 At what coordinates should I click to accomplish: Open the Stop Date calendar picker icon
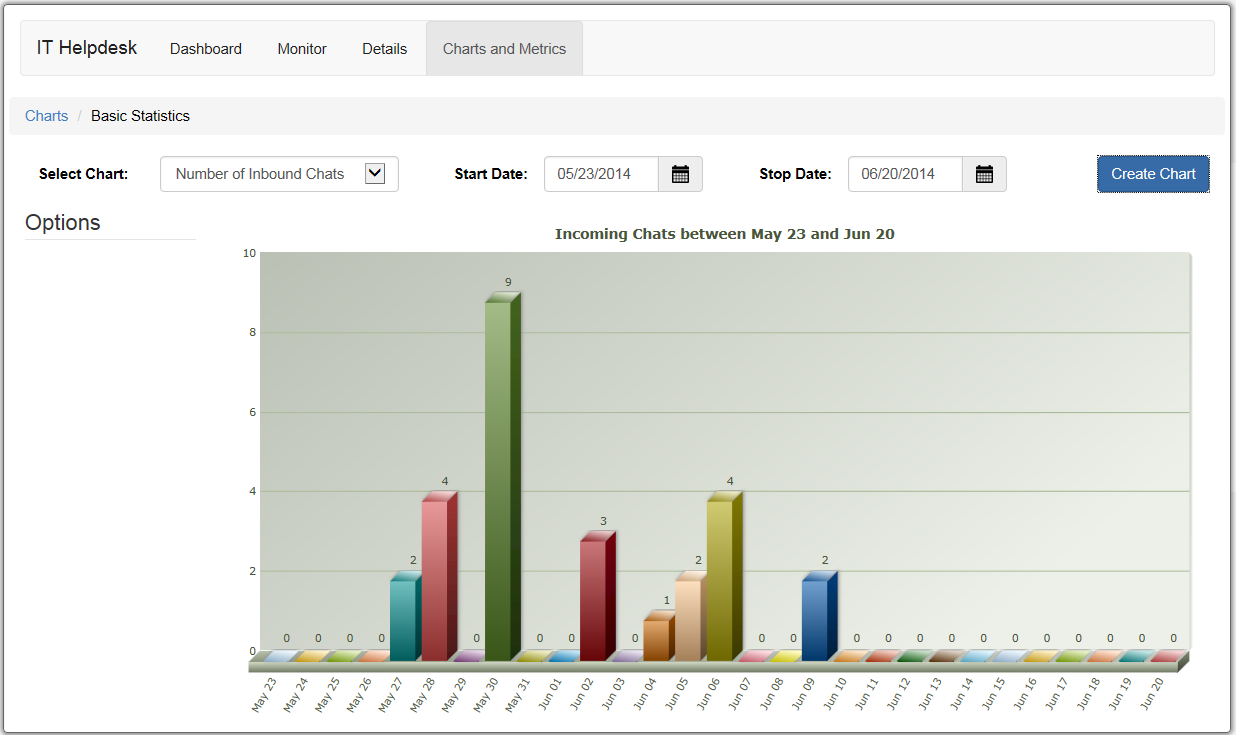(x=984, y=174)
